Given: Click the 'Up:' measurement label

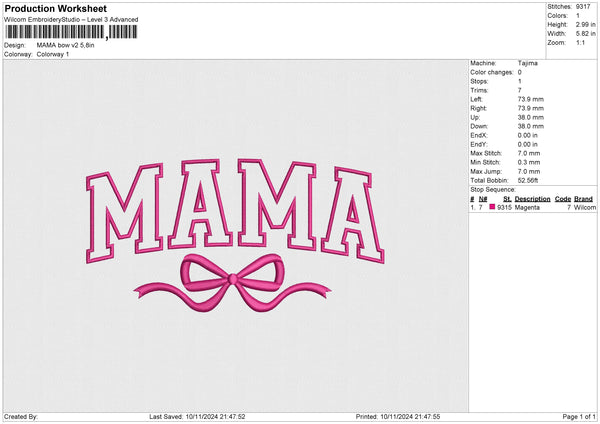Looking at the screenshot, I should click(x=474, y=117).
